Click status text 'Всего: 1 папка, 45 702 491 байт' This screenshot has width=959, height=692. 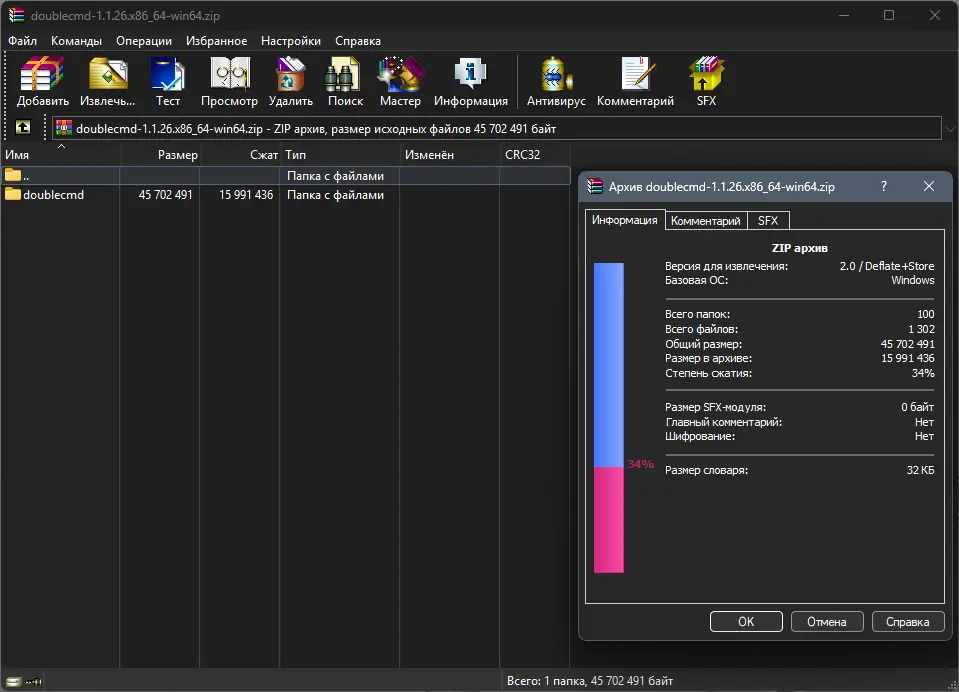tap(590, 681)
